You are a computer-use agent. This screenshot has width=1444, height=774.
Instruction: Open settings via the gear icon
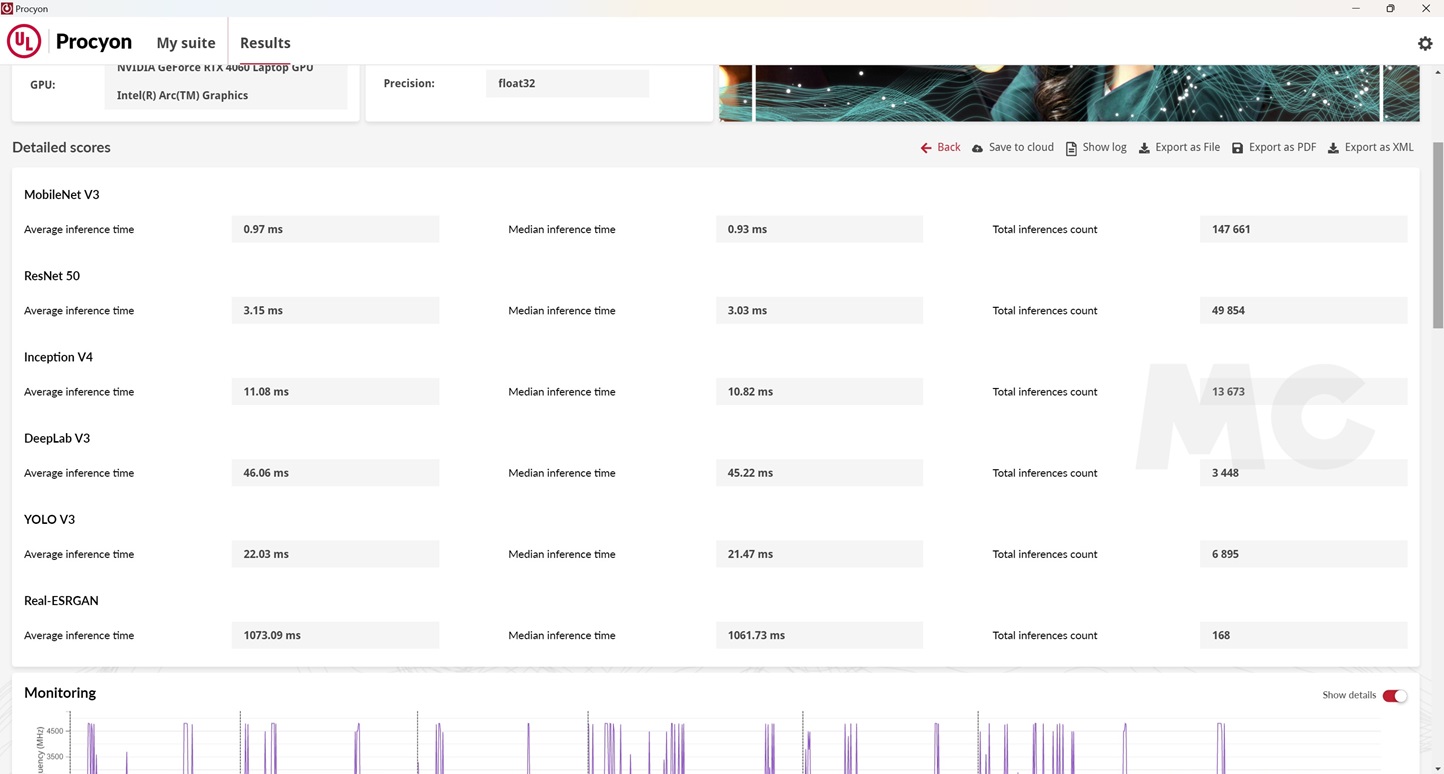point(1425,43)
